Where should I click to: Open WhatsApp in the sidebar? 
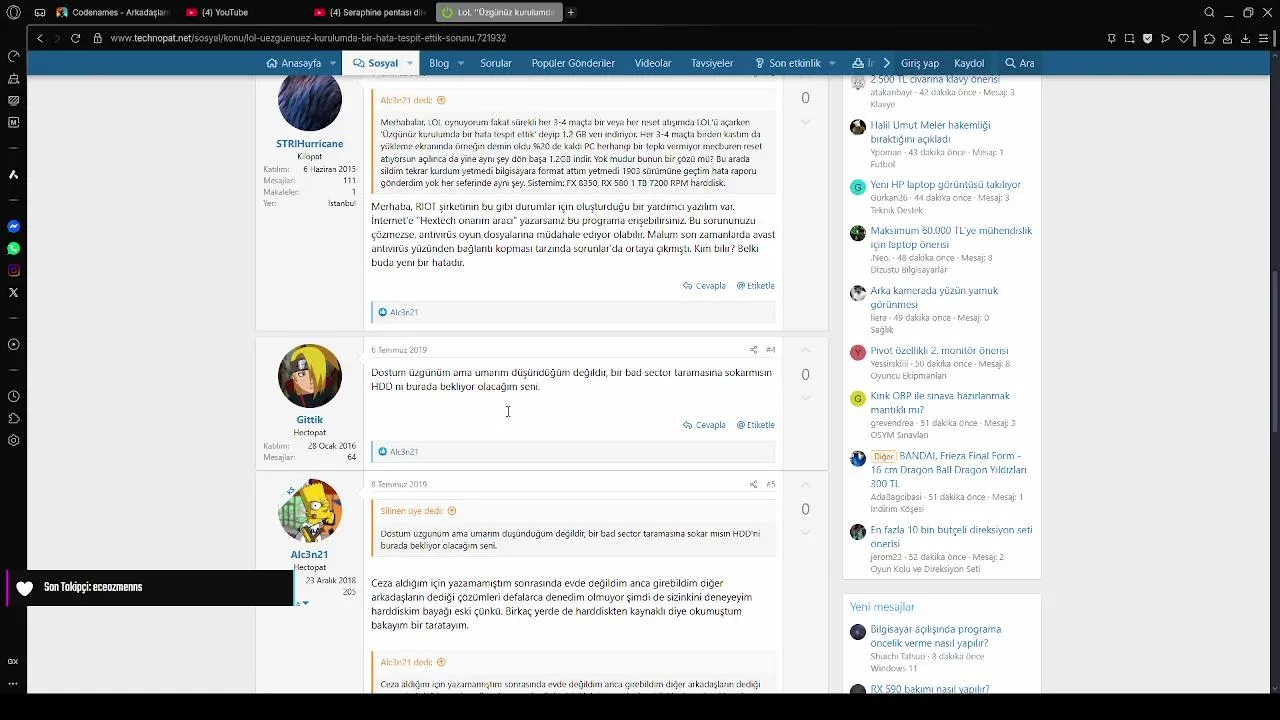tap(13, 248)
